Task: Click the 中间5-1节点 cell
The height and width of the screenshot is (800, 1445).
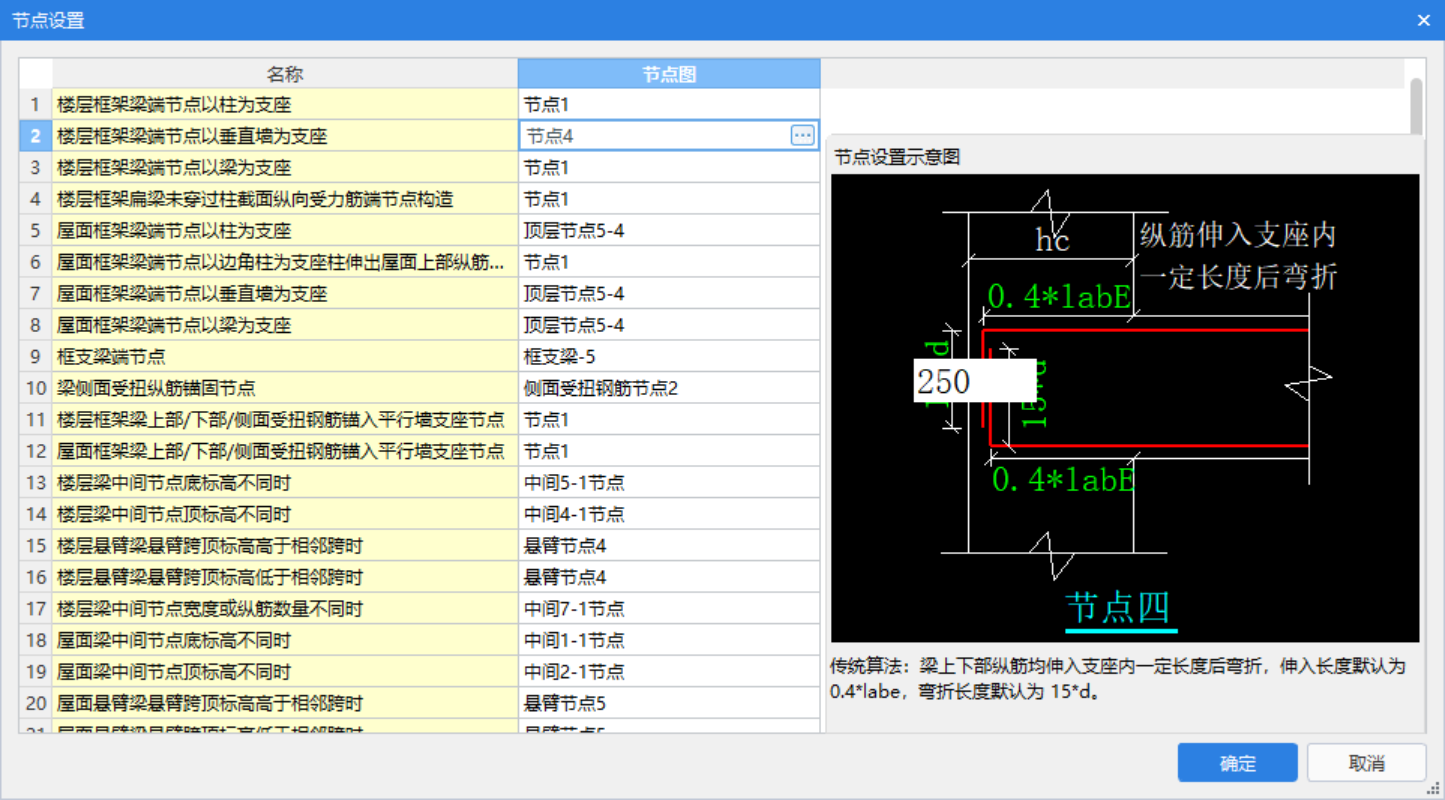Action: [x=669, y=483]
